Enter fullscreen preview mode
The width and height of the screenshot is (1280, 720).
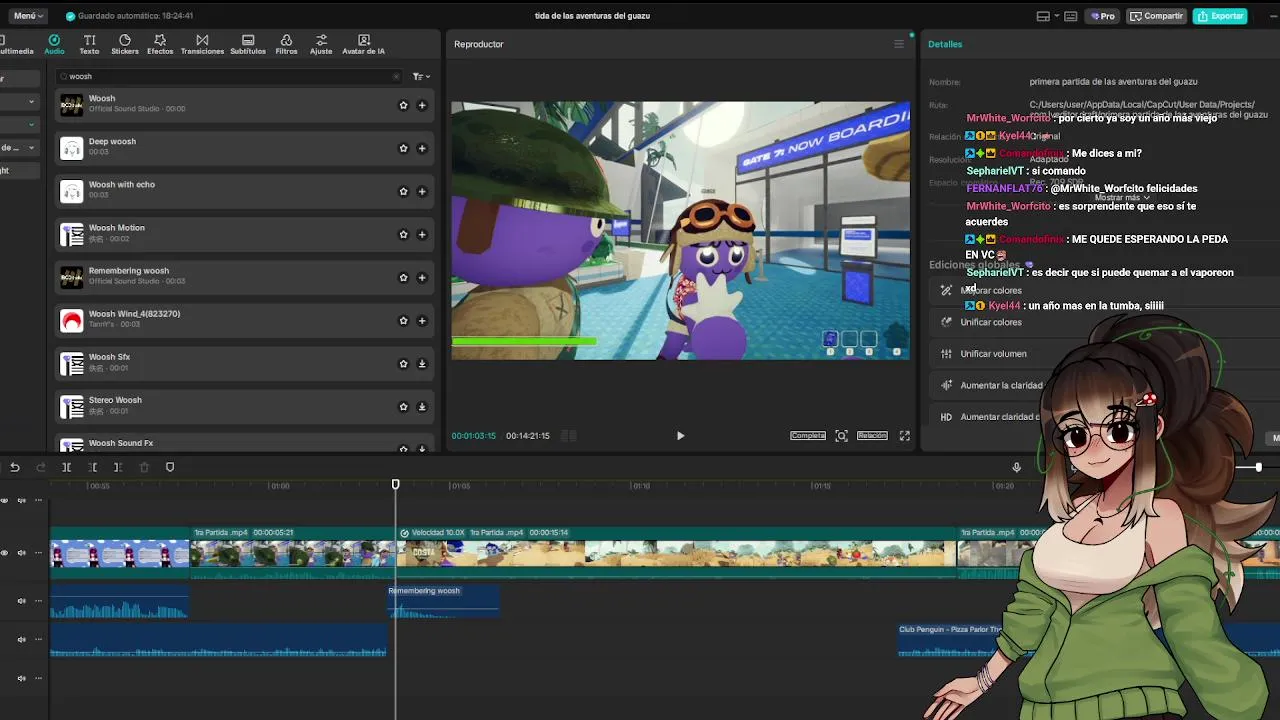tap(905, 436)
